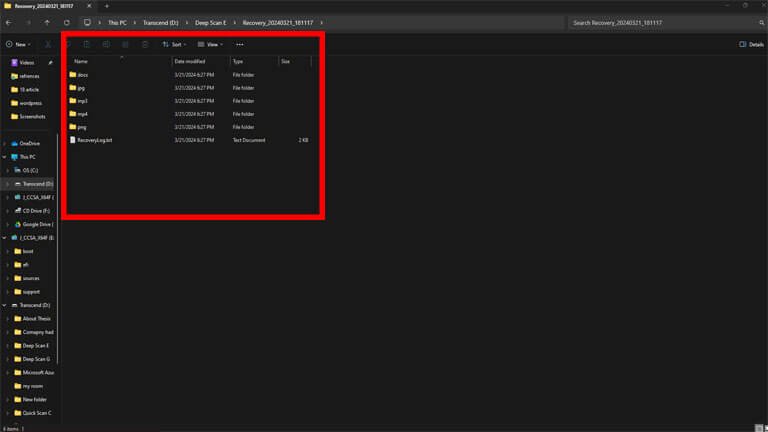Click Deep Scan E in the breadcrumb

pos(211,23)
